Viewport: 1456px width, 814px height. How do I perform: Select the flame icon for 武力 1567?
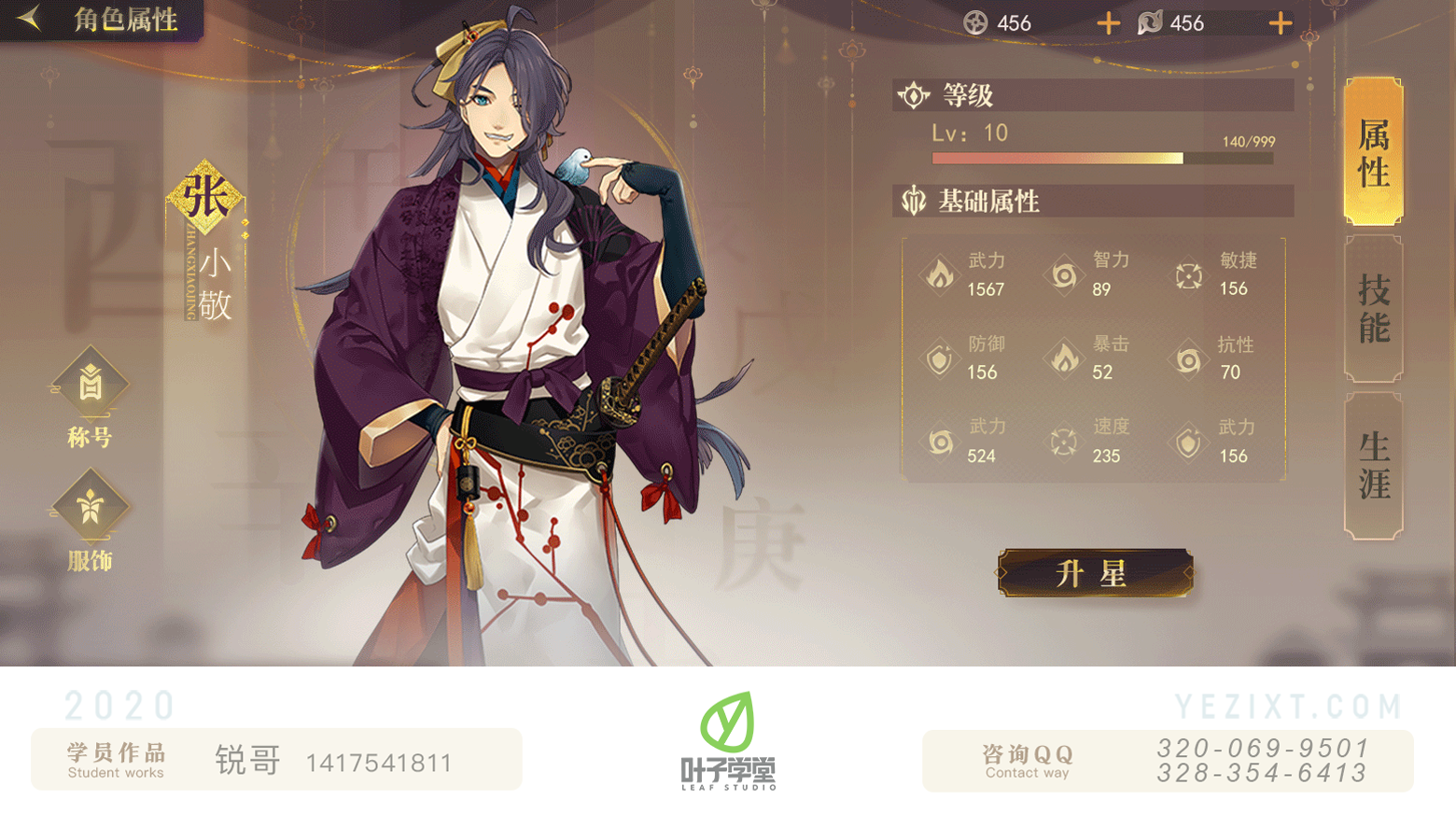tap(940, 274)
